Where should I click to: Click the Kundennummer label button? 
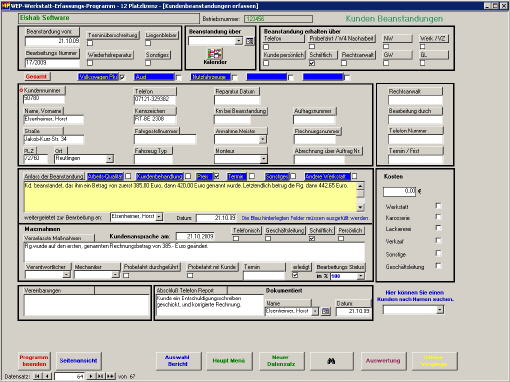pos(43,90)
